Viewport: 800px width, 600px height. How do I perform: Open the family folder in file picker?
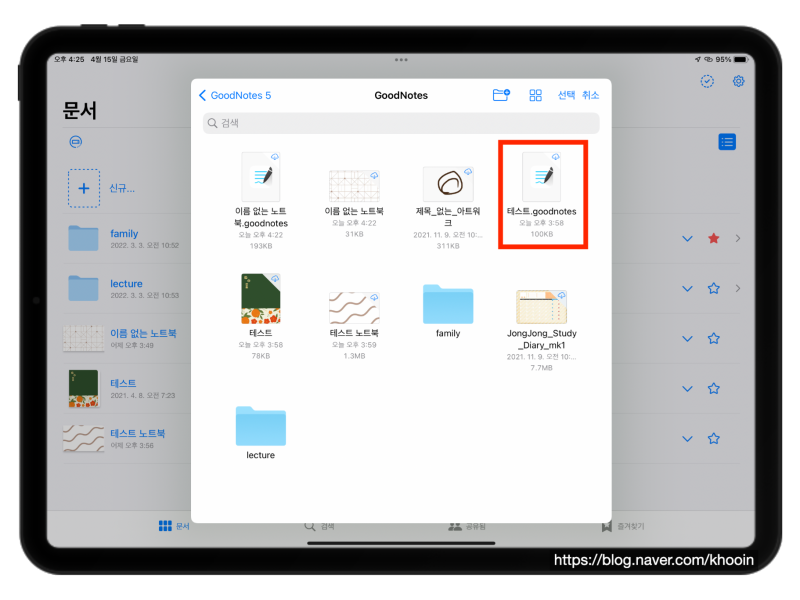(x=448, y=311)
